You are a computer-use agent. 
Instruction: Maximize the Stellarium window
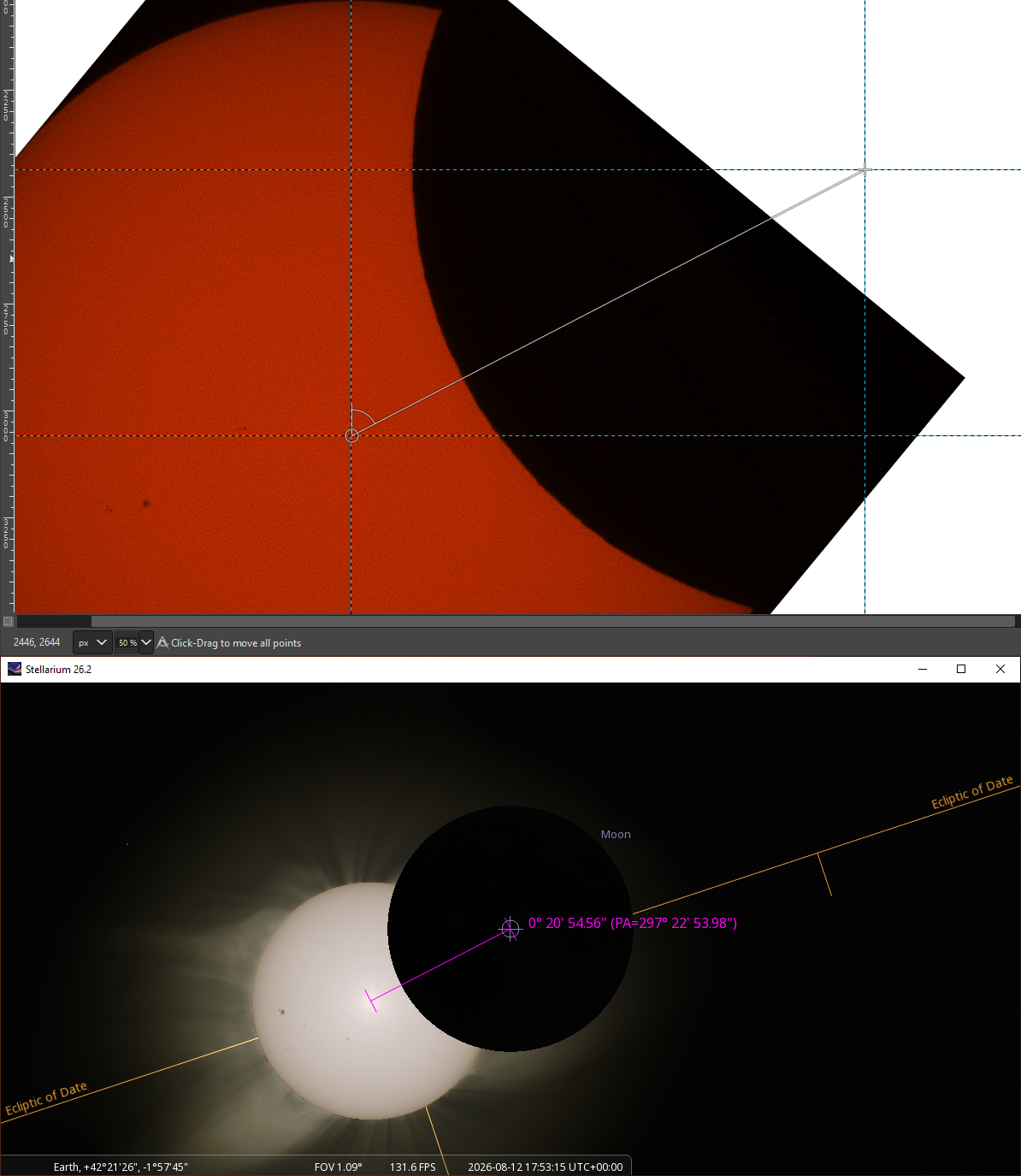(x=961, y=669)
